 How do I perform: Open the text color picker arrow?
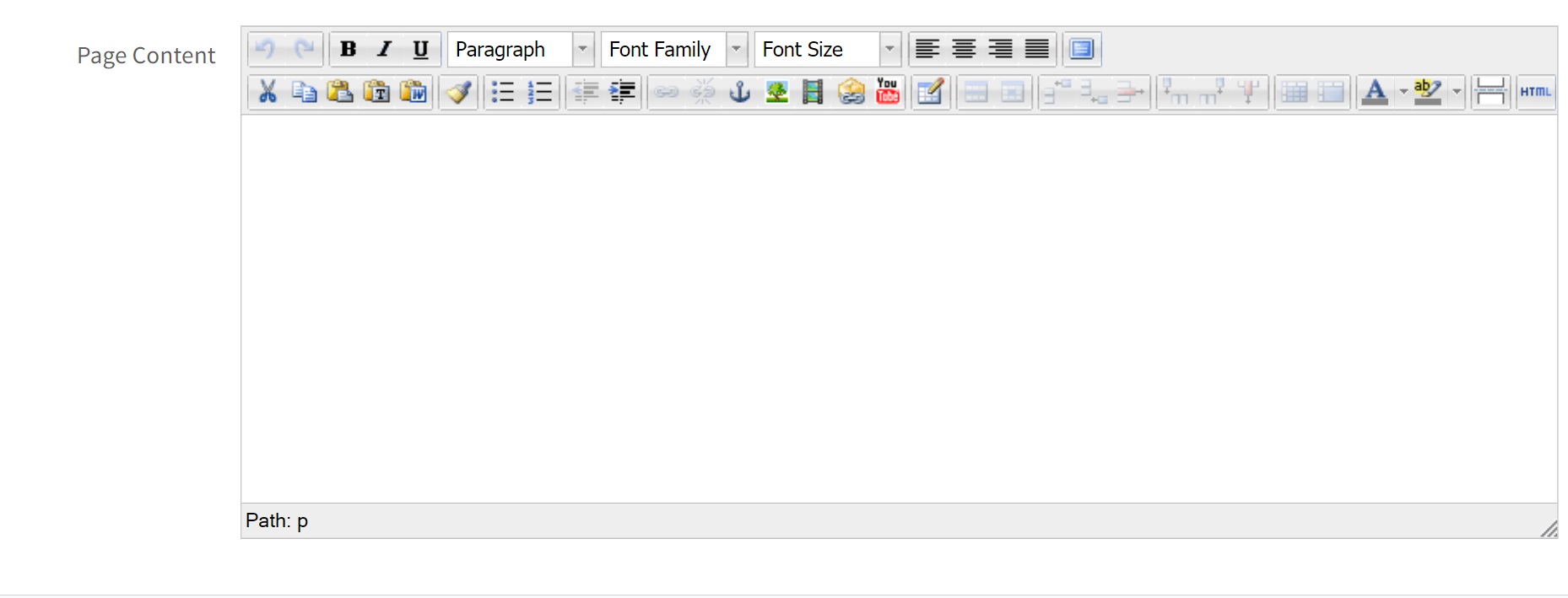(x=1403, y=92)
